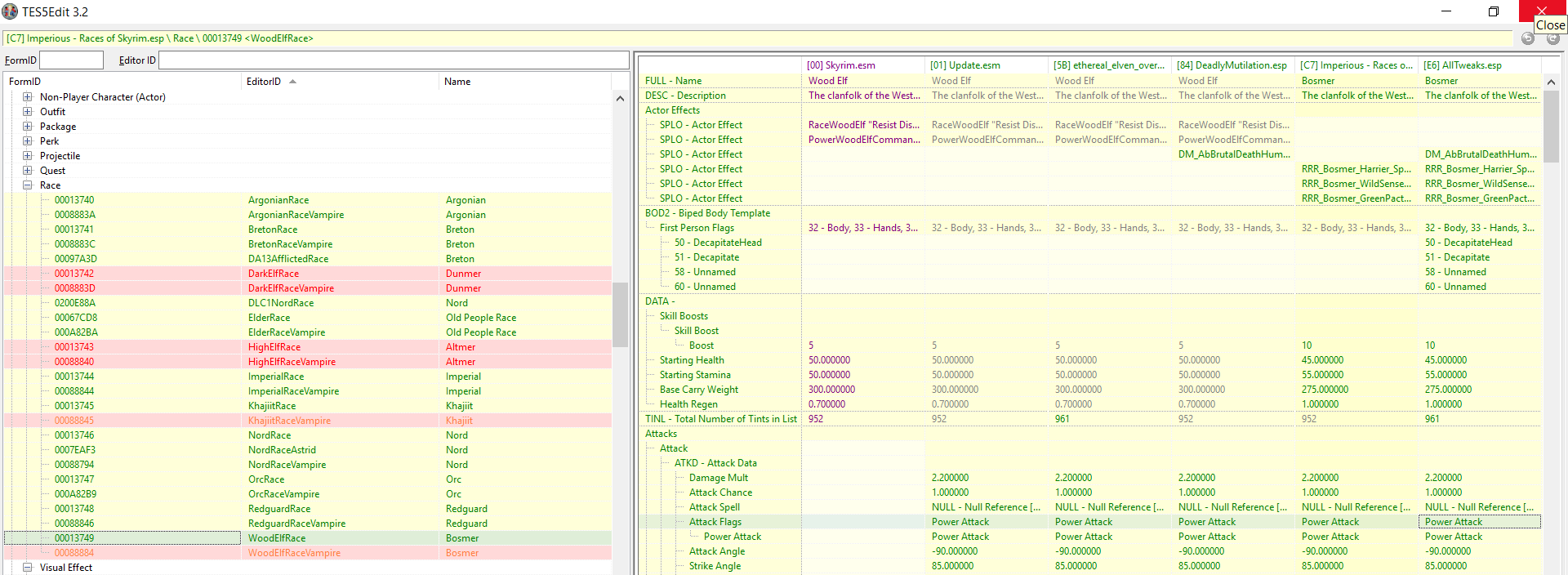This screenshot has height=575, width=1568.
Task: Select the ArgonianRace record row
Action: click(307, 200)
